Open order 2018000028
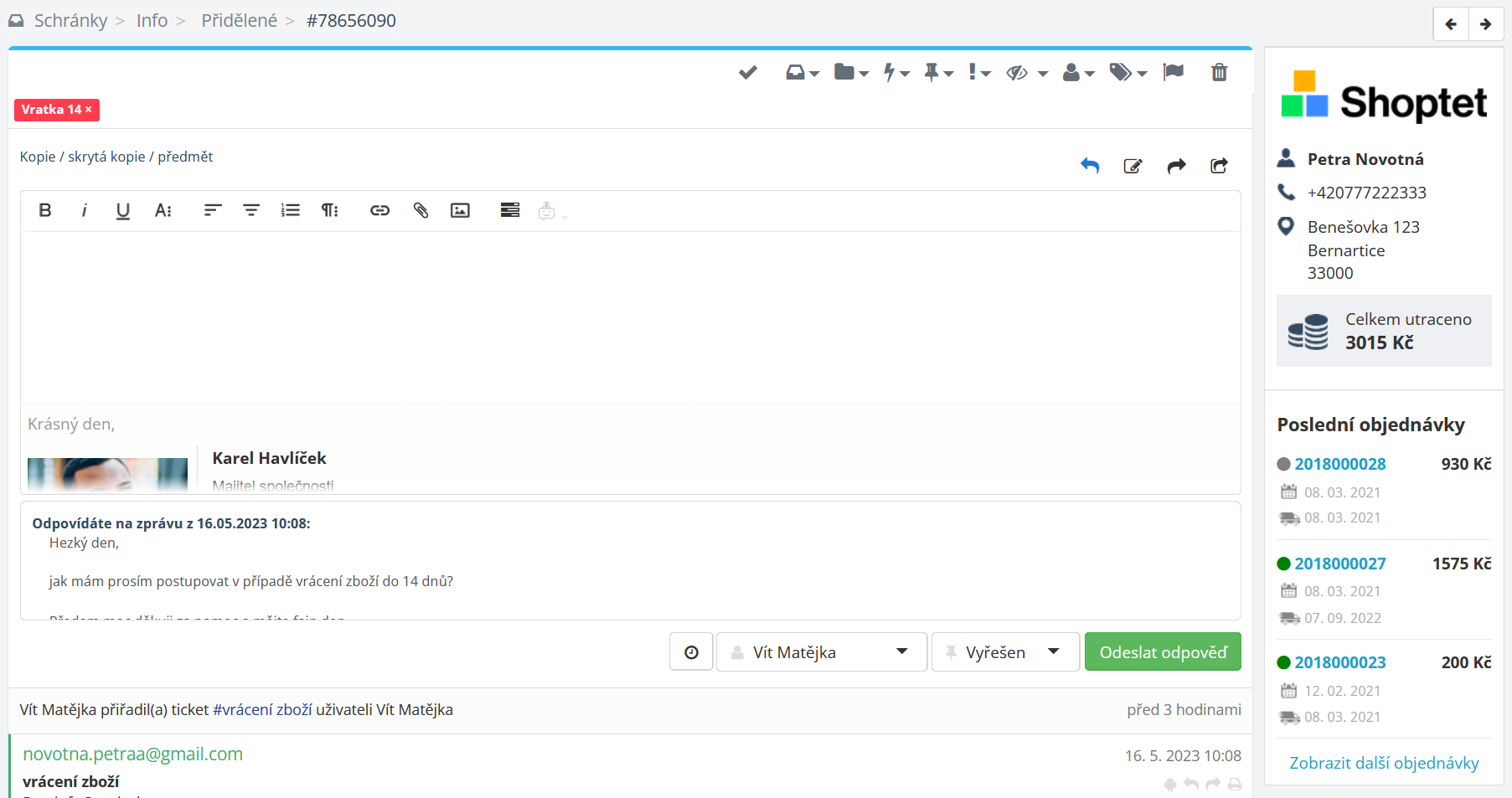Image resolution: width=1512 pixels, height=798 pixels. [1340, 464]
